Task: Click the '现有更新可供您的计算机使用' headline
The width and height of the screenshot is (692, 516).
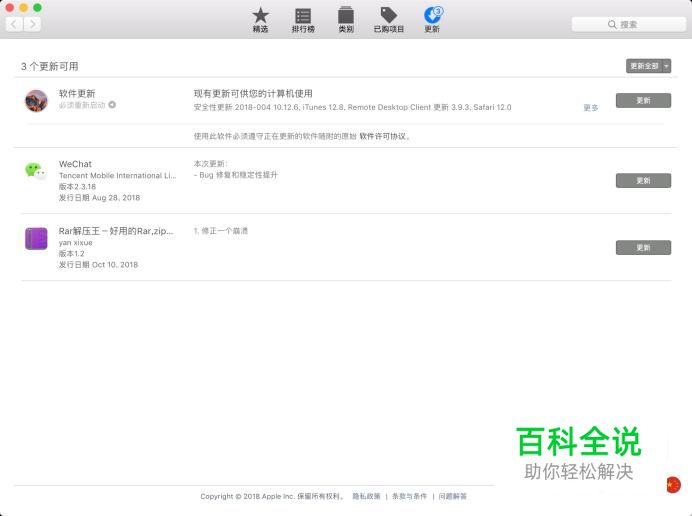Action: click(x=253, y=94)
